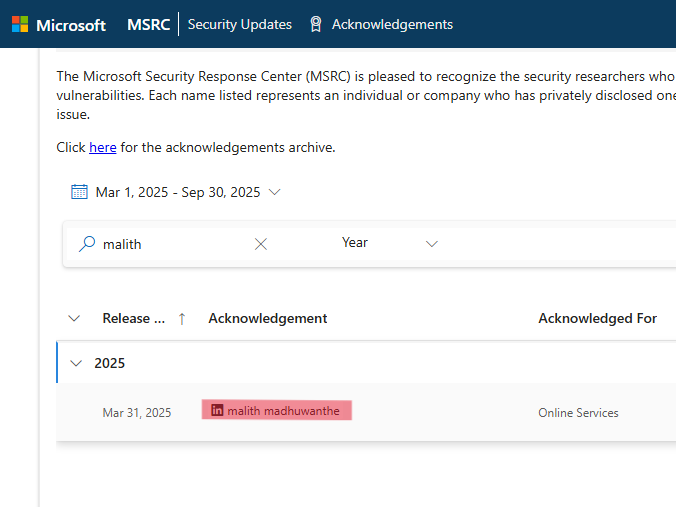Viewport: 676px width, 507px height.
Task: Open the Year grouping dropdown
Action: click(390, 243)
